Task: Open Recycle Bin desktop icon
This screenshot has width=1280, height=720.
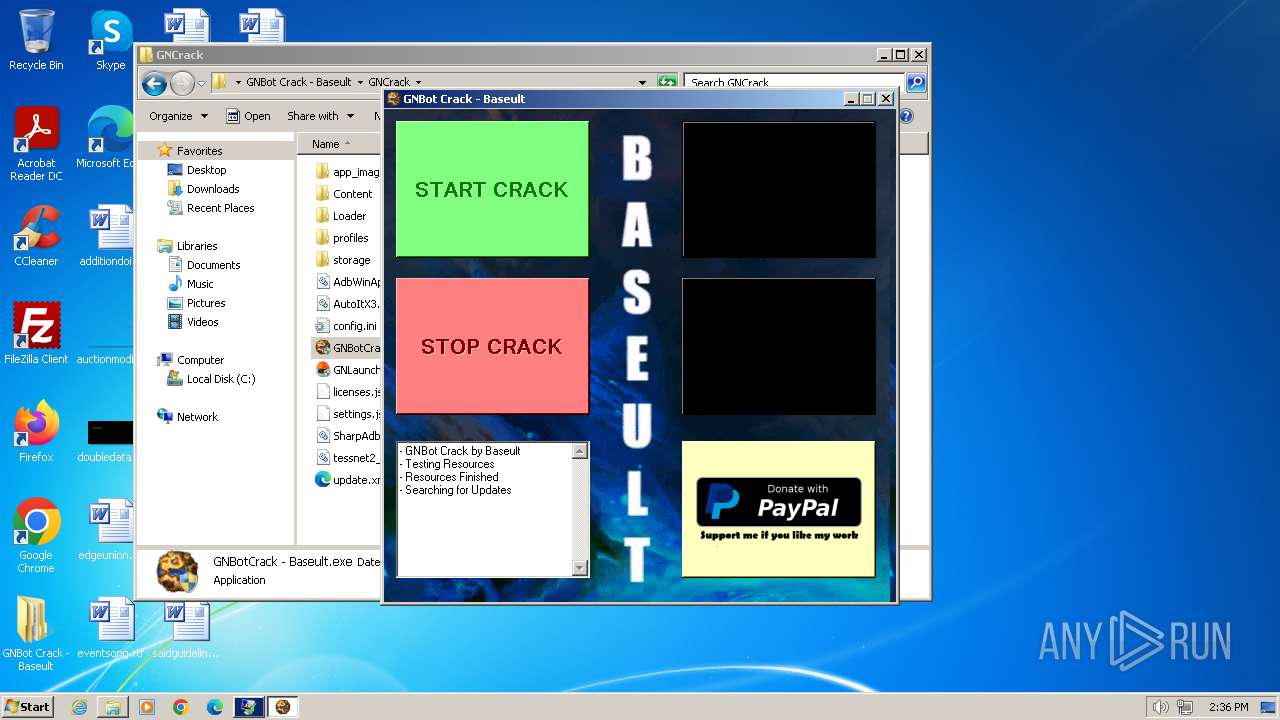Action: coord(36,40)
